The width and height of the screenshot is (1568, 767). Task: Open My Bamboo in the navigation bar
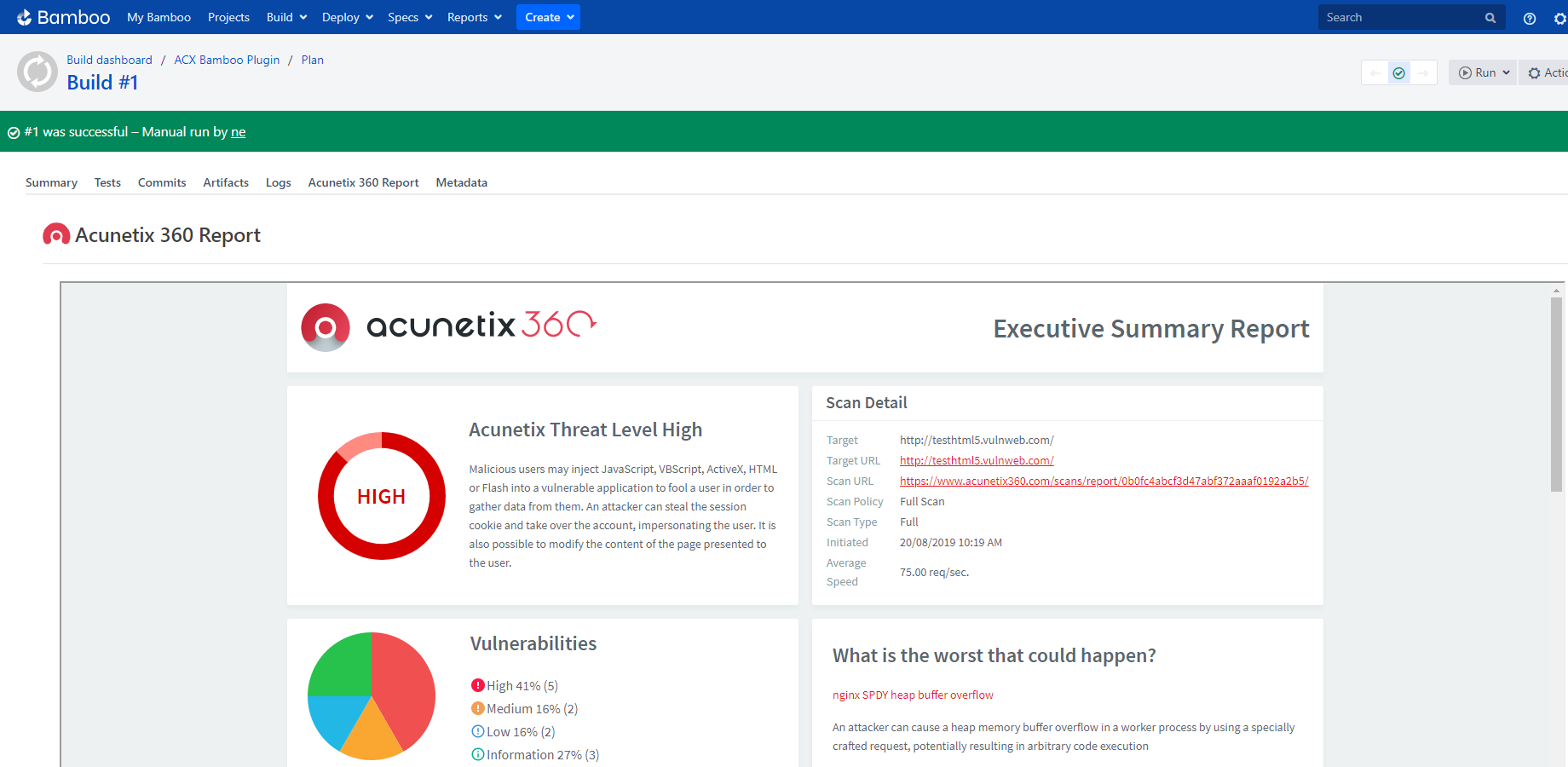(x=159, y=17)
